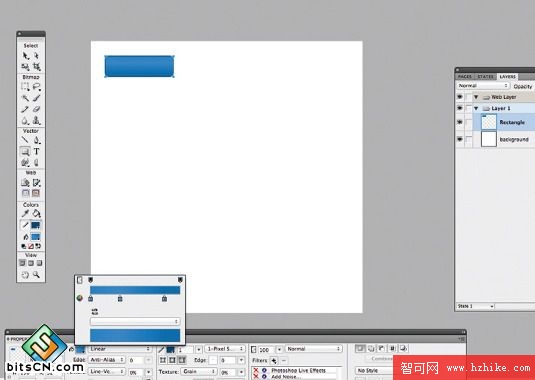Switch to the STATES tab
The image size is (535, 380).
tap(485, 77)
